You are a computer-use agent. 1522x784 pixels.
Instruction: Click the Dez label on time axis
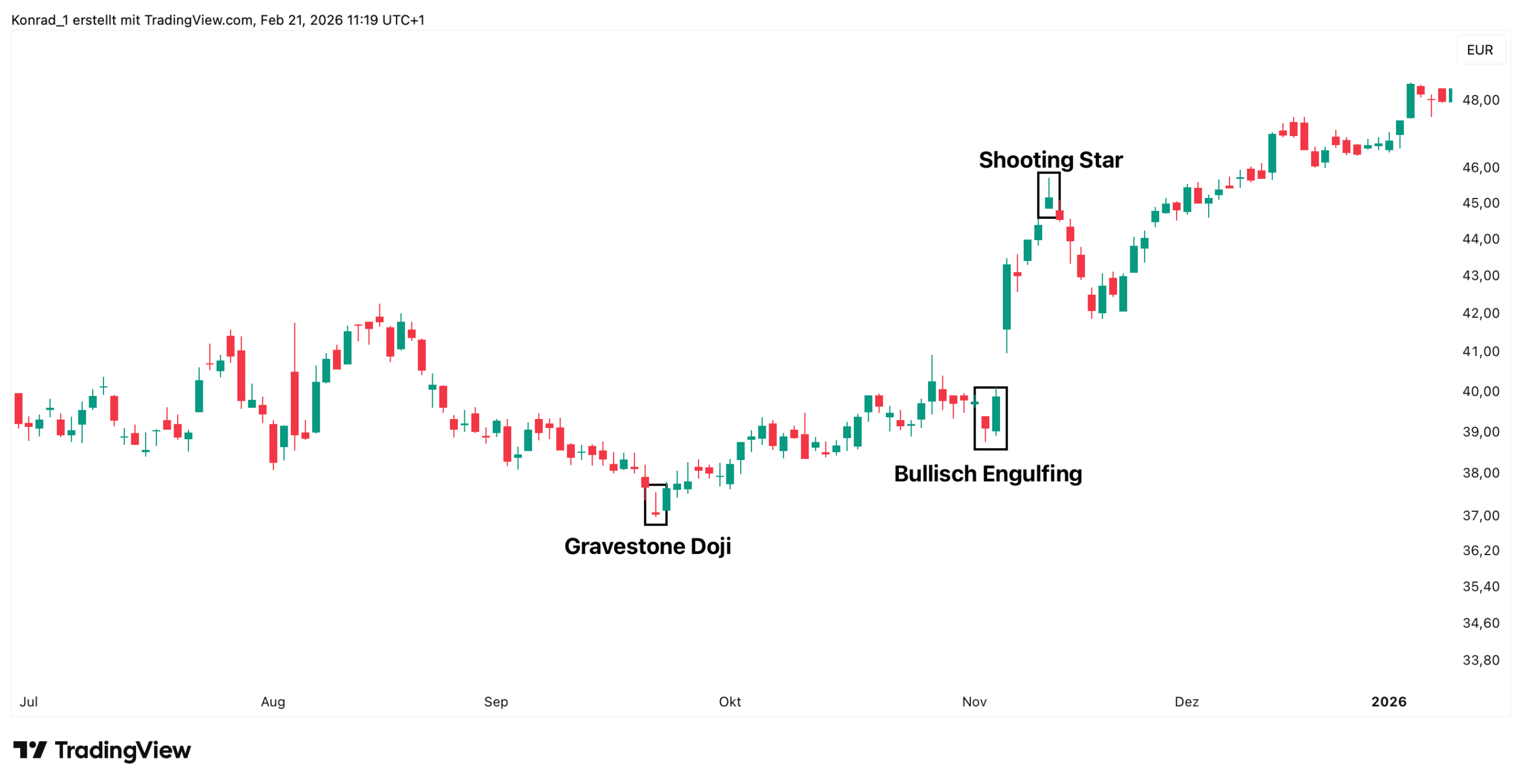coord(1186,701)
